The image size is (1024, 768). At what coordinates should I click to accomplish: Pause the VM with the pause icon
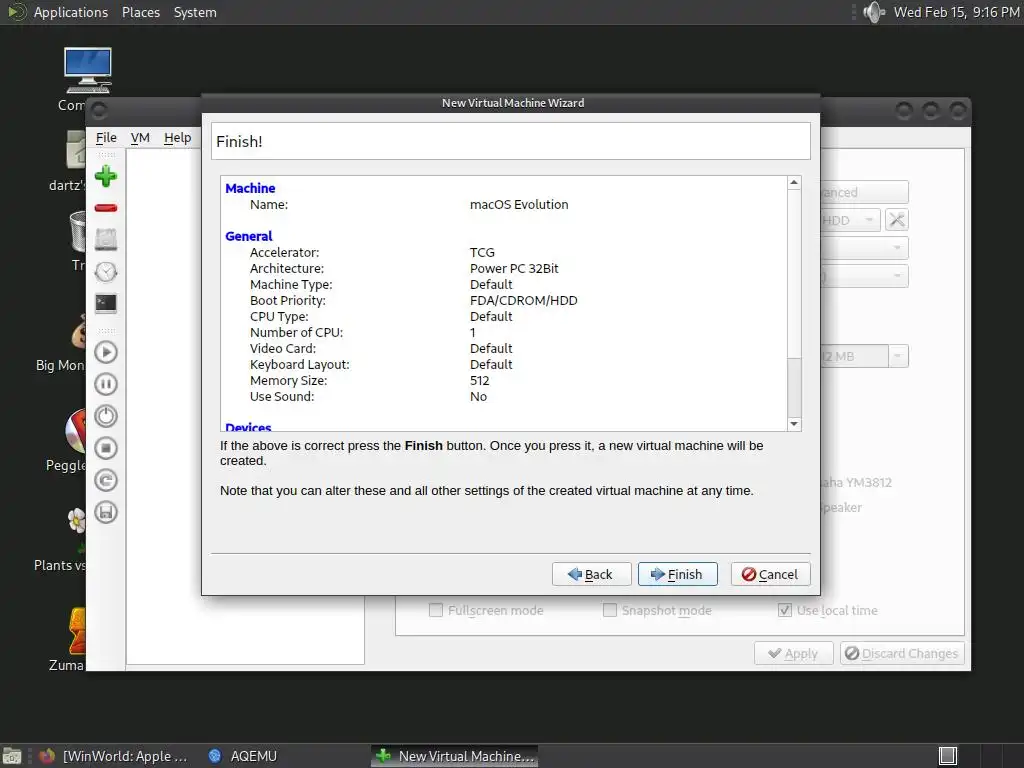tap(106, 384)
